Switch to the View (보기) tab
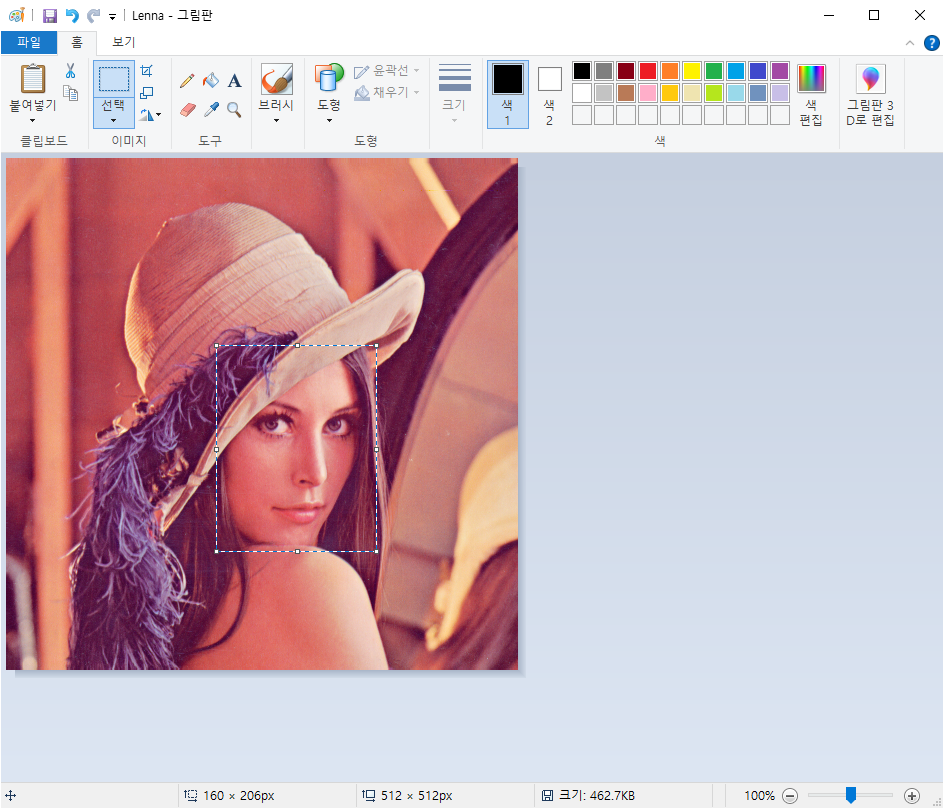This screenshot has width=944, height=809. pyautogui.click(x=123, y=42)
